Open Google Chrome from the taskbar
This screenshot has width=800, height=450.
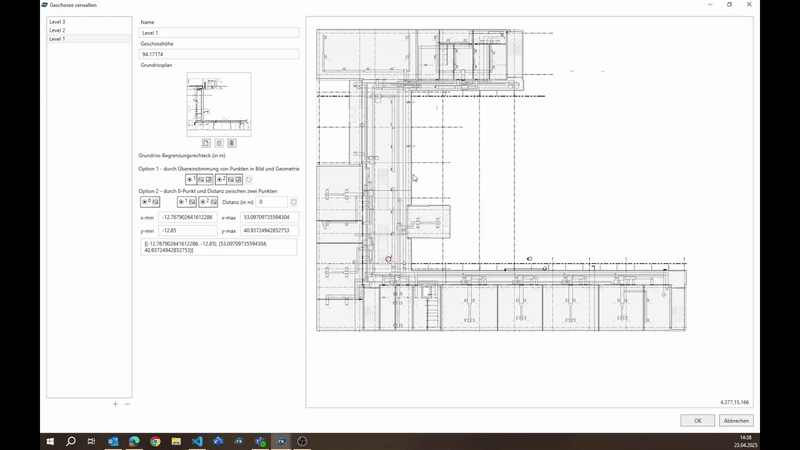(155, 441)
